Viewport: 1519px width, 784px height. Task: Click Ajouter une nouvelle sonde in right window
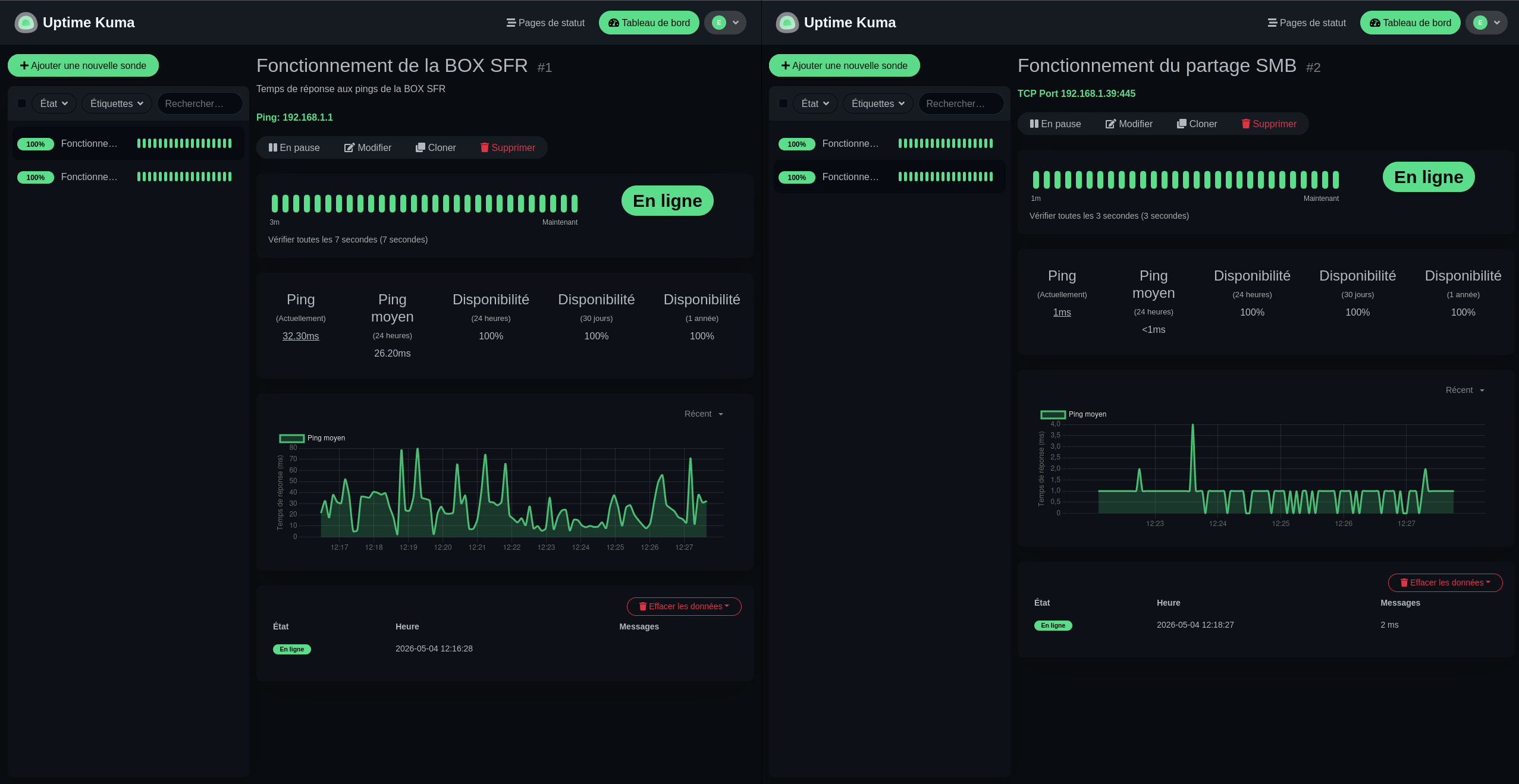[x=845, y=65]
